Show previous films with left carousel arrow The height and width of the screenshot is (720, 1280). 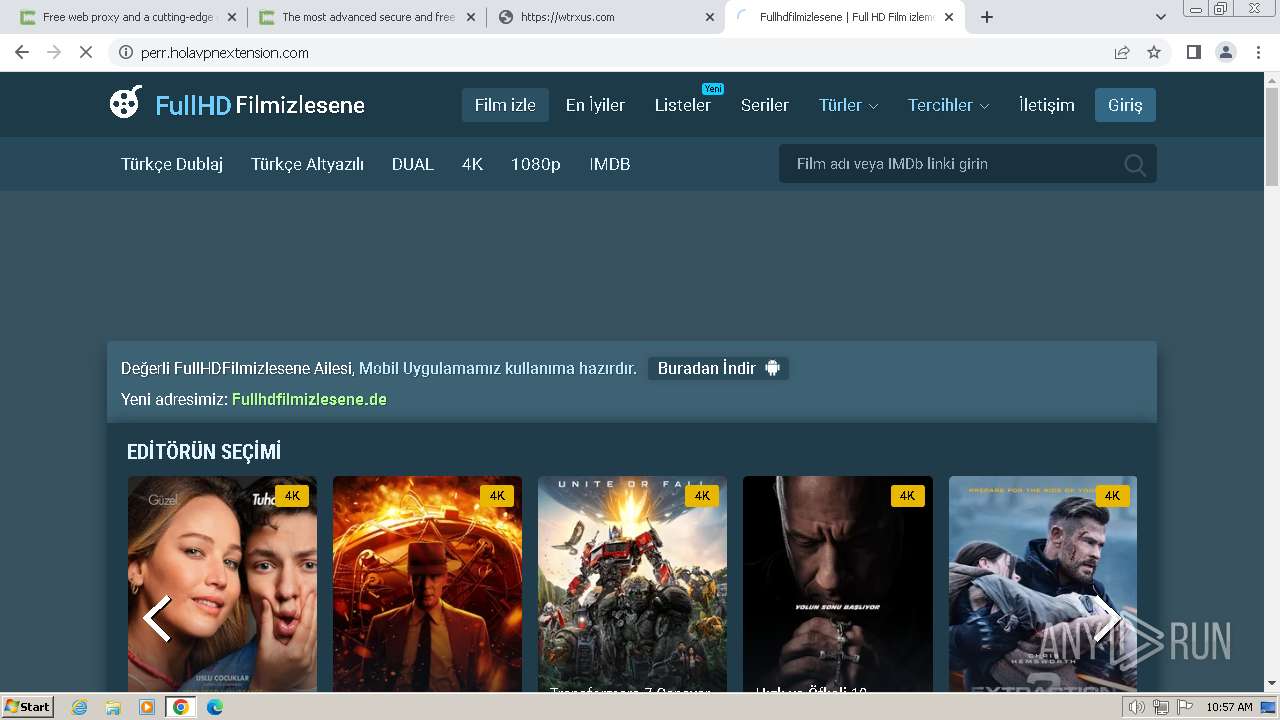pyautogui.click(x=156, y=619)
